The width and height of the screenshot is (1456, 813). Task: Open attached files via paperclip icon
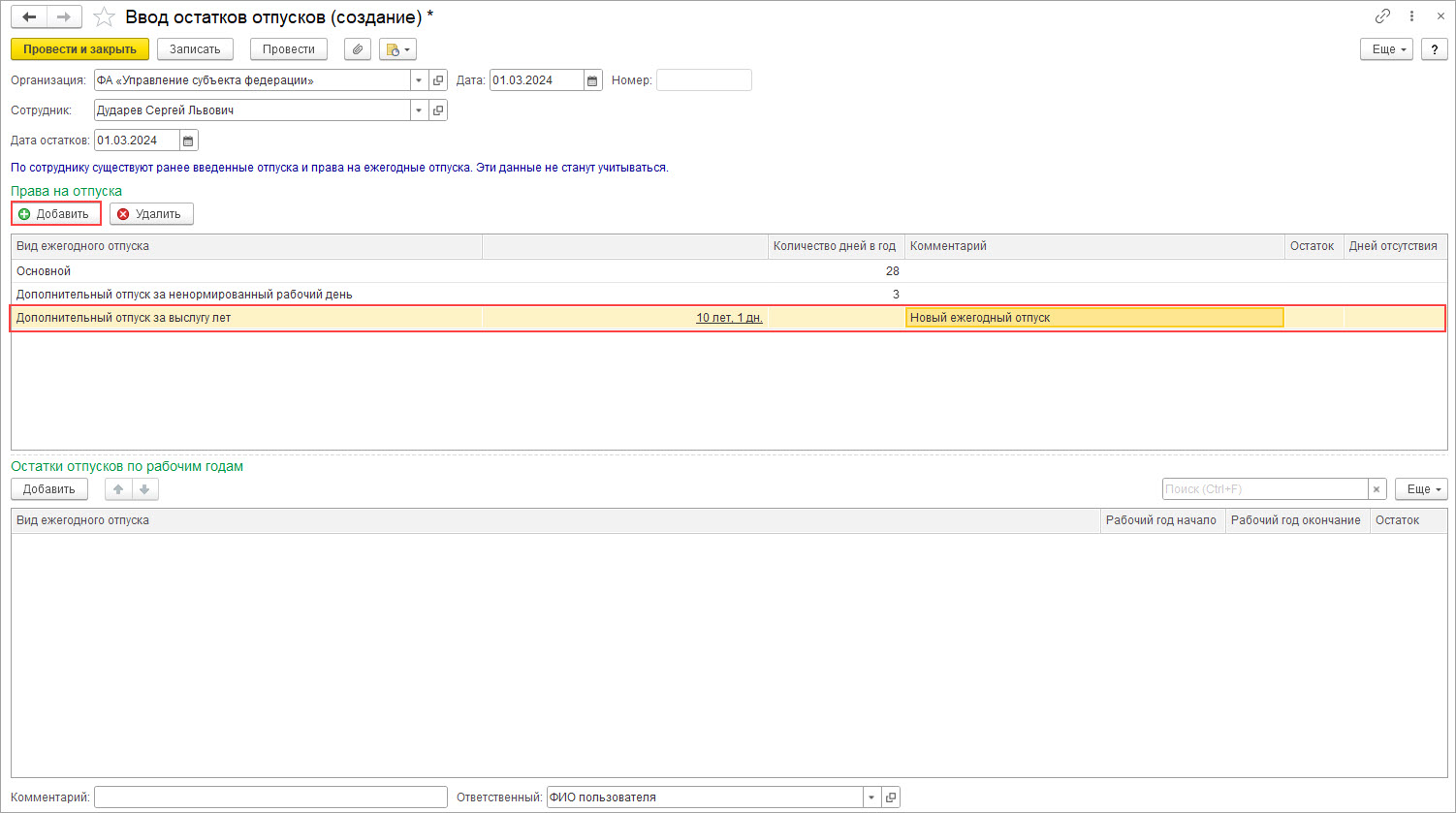[x=358, y=48]
